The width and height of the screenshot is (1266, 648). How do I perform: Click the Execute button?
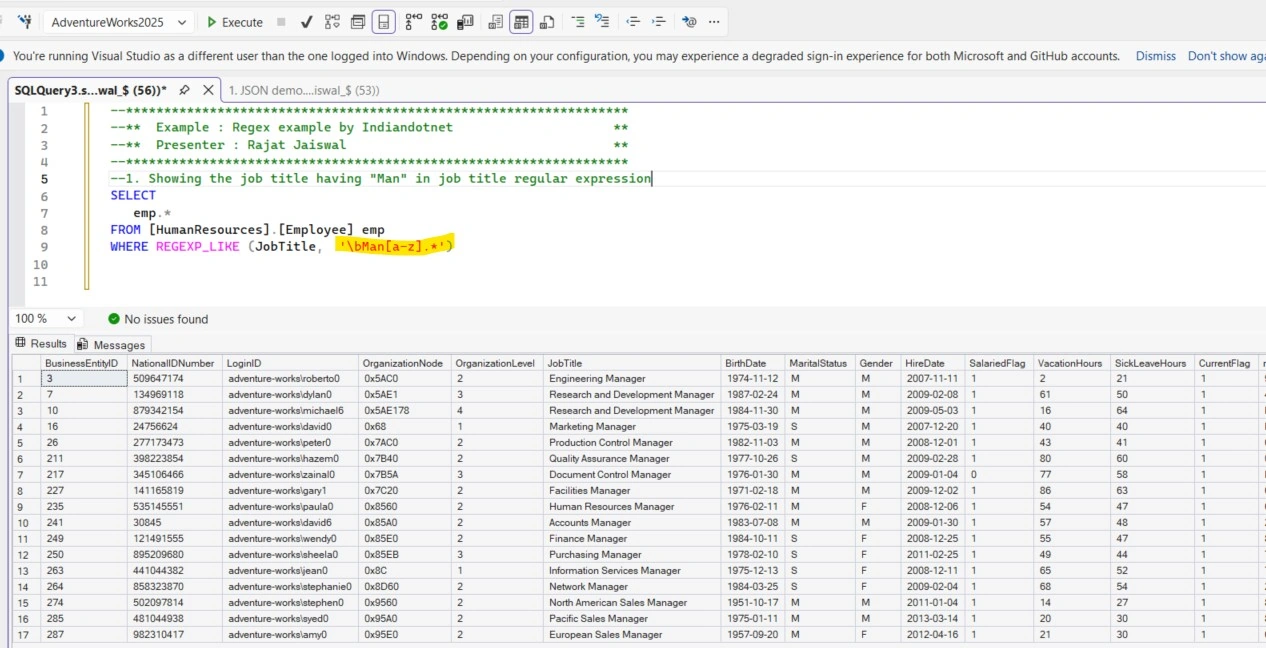(x=235, y=22)
